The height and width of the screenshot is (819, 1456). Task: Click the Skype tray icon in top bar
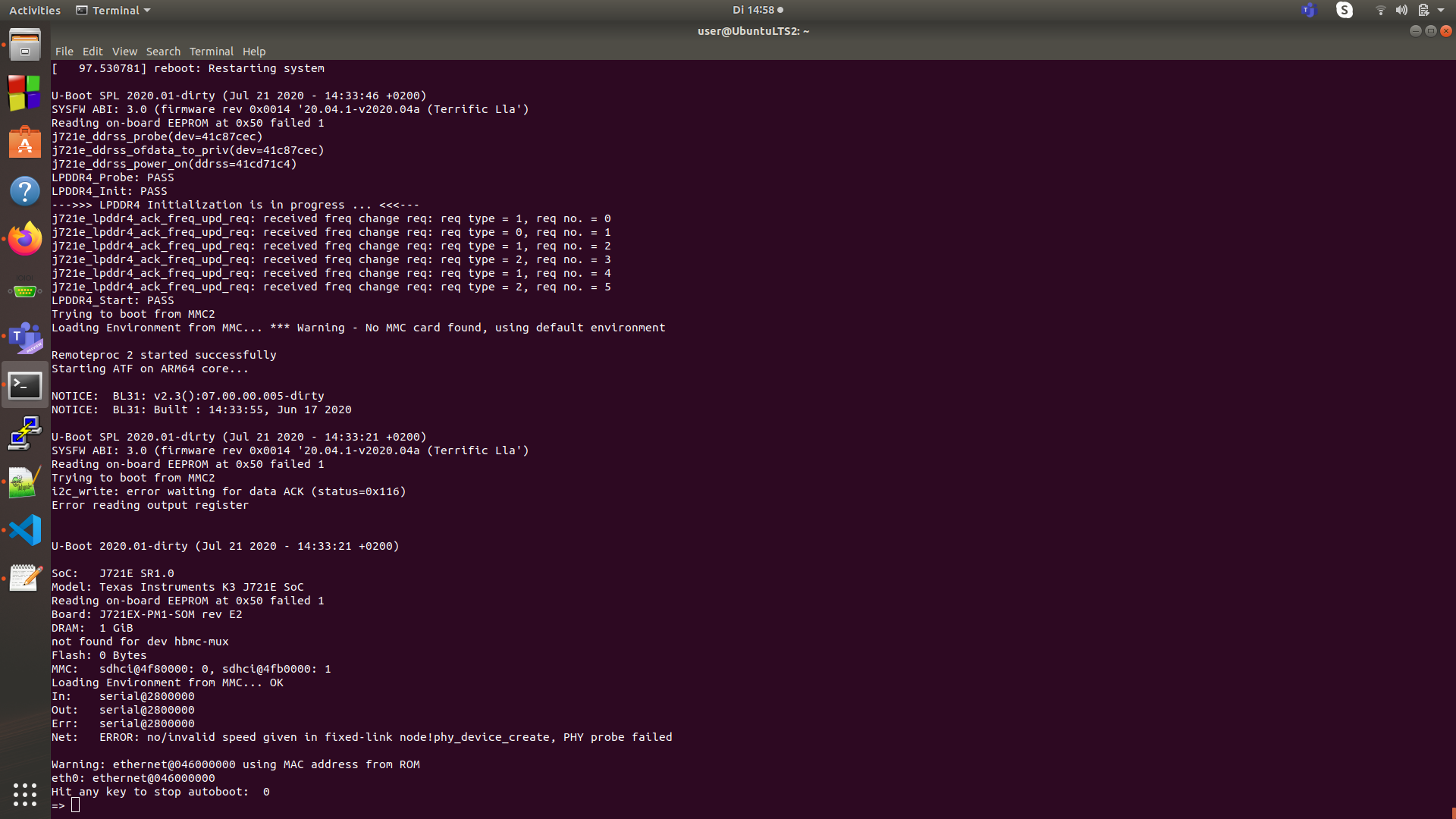[x=1345, y=10]
